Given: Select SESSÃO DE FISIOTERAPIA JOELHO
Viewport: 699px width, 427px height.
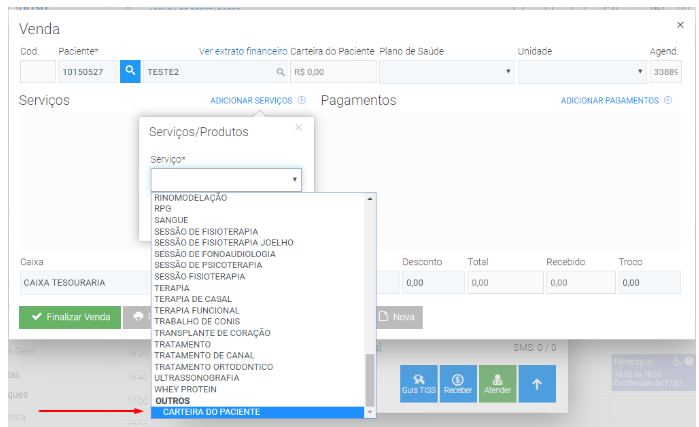Looking at the screenshot, I should click(x=258, y=242).
